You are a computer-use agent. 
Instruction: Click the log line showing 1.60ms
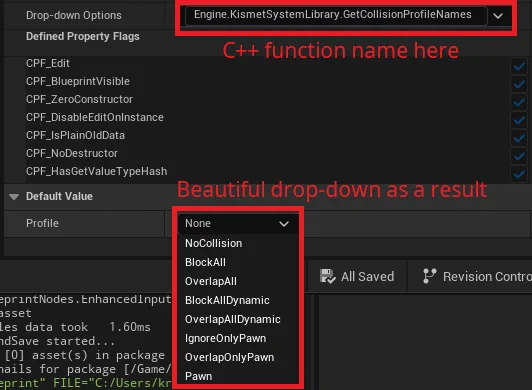75,327
